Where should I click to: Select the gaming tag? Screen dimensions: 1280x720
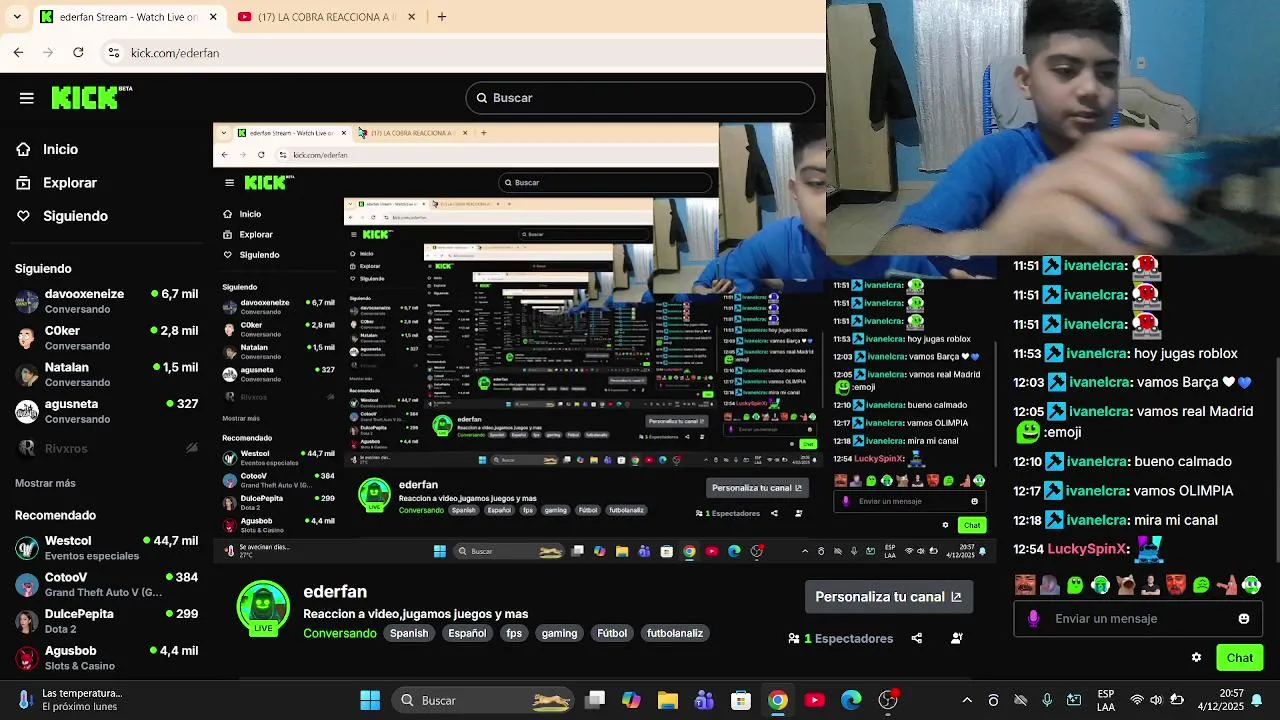pos(559,633)
